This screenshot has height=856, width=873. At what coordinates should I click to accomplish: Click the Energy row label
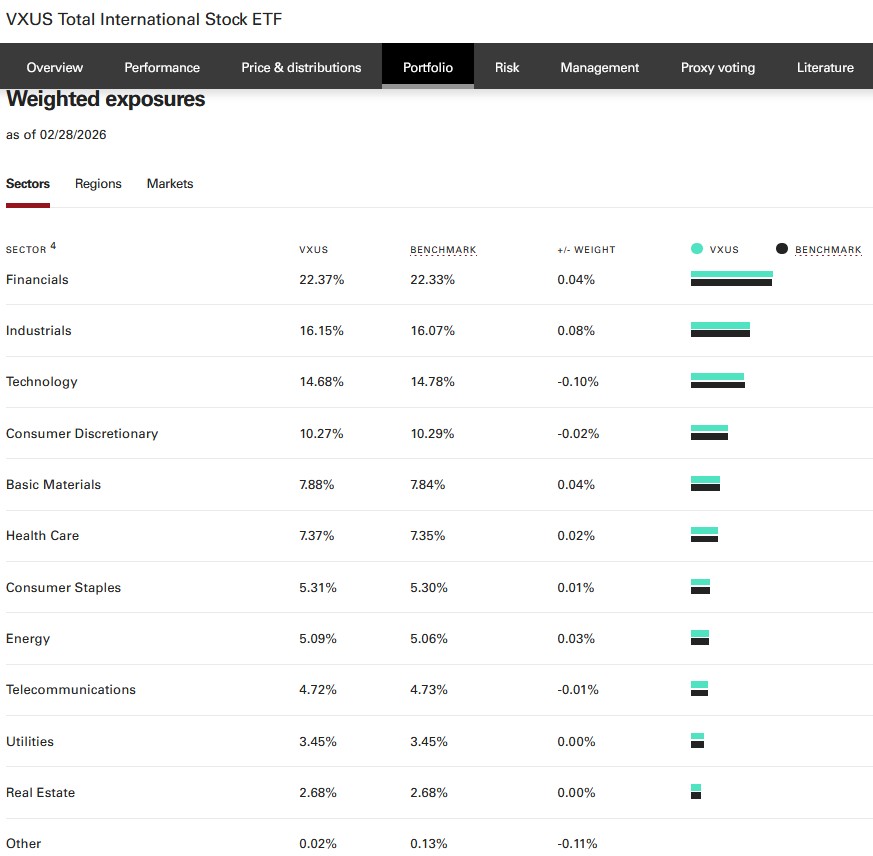pyautogui.click(x=28, y=639)
